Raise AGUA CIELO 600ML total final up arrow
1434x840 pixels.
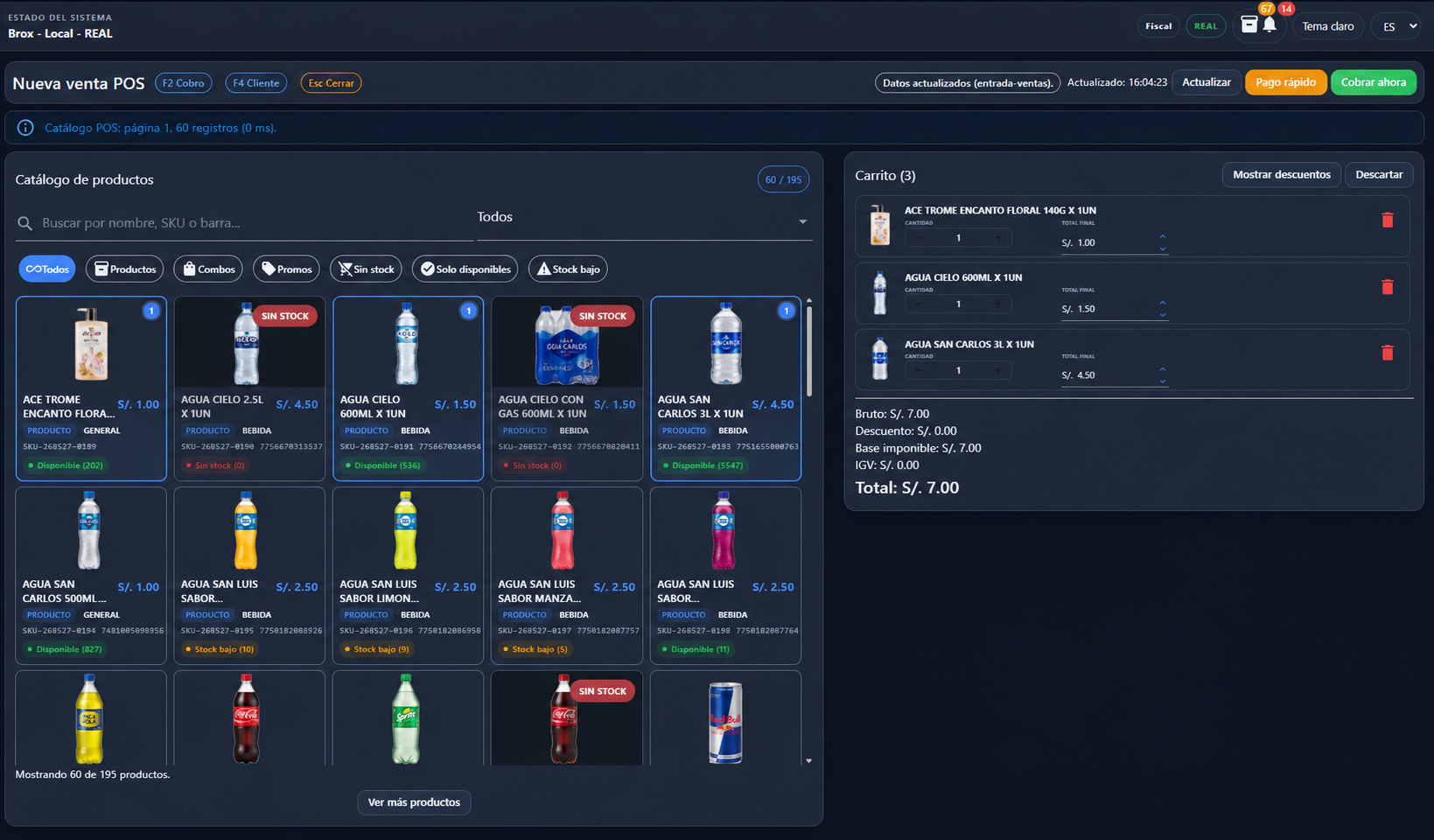coord(1163,303)
